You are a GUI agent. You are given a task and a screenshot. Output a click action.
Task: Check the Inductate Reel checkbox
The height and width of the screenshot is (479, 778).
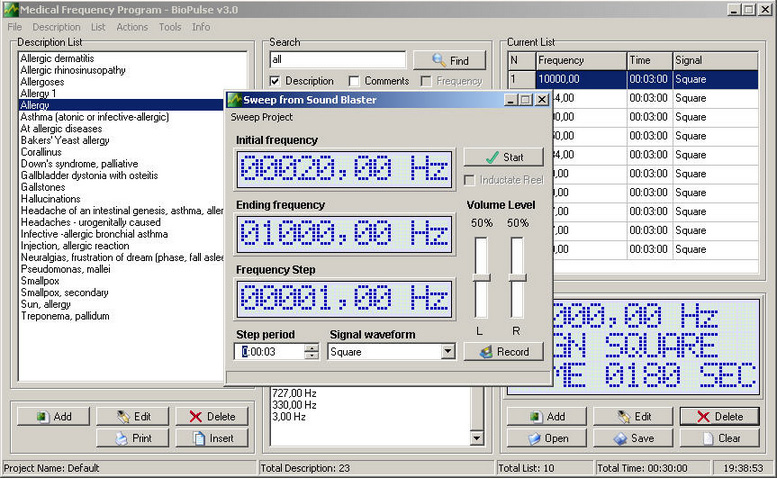(x=471, y=180)
